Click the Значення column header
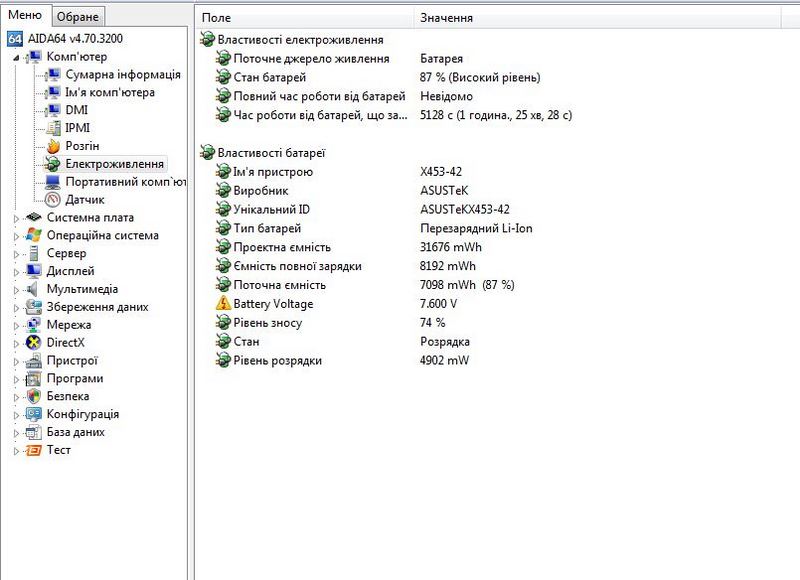The height and width of the screenshot is (580, 800). pos(447,18)
